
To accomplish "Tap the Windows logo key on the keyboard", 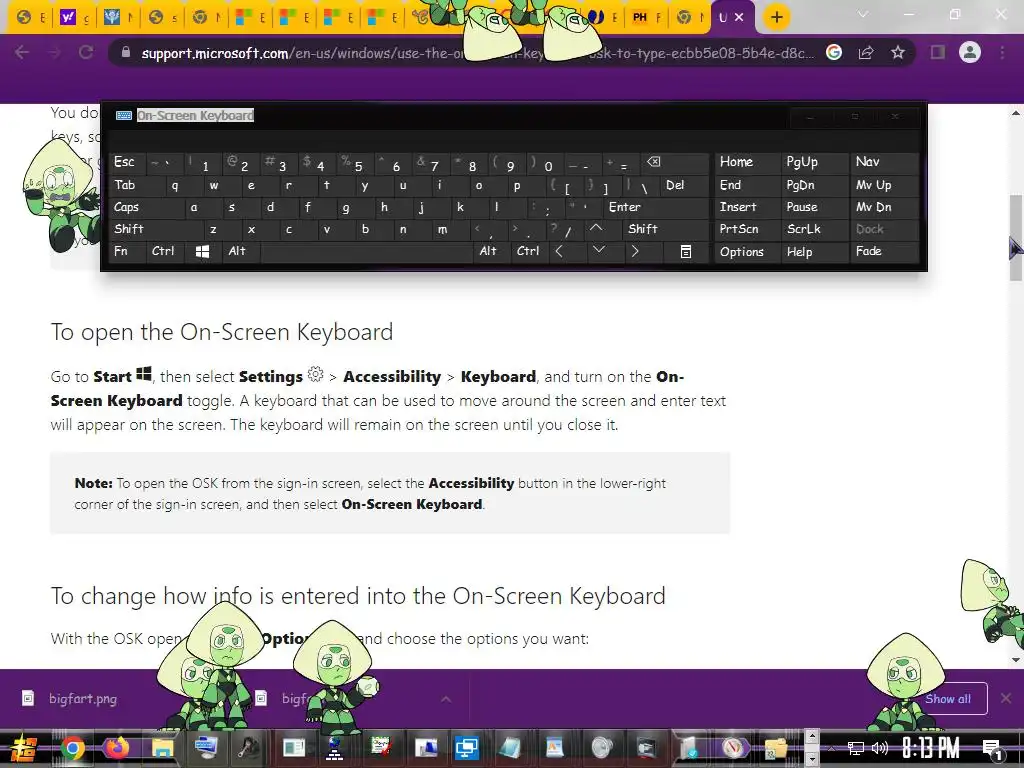I will pos(202,251).
